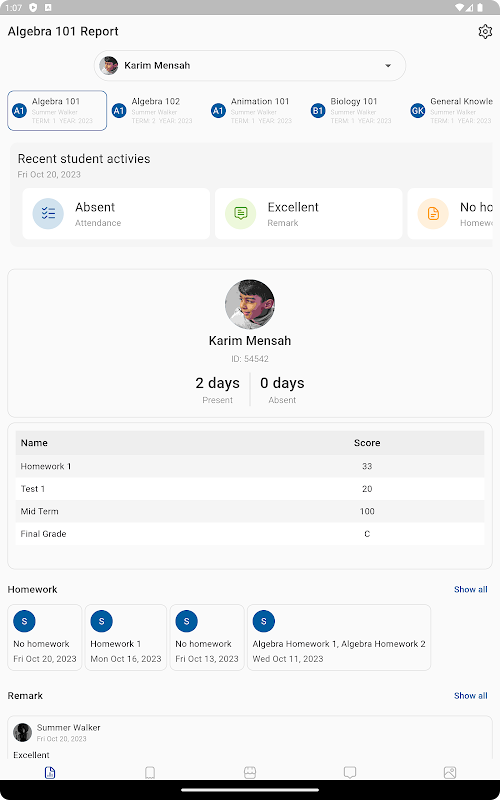Expand the Karim Mensah student dropdown
Viewport: 500px width, 800px height.
250,65
